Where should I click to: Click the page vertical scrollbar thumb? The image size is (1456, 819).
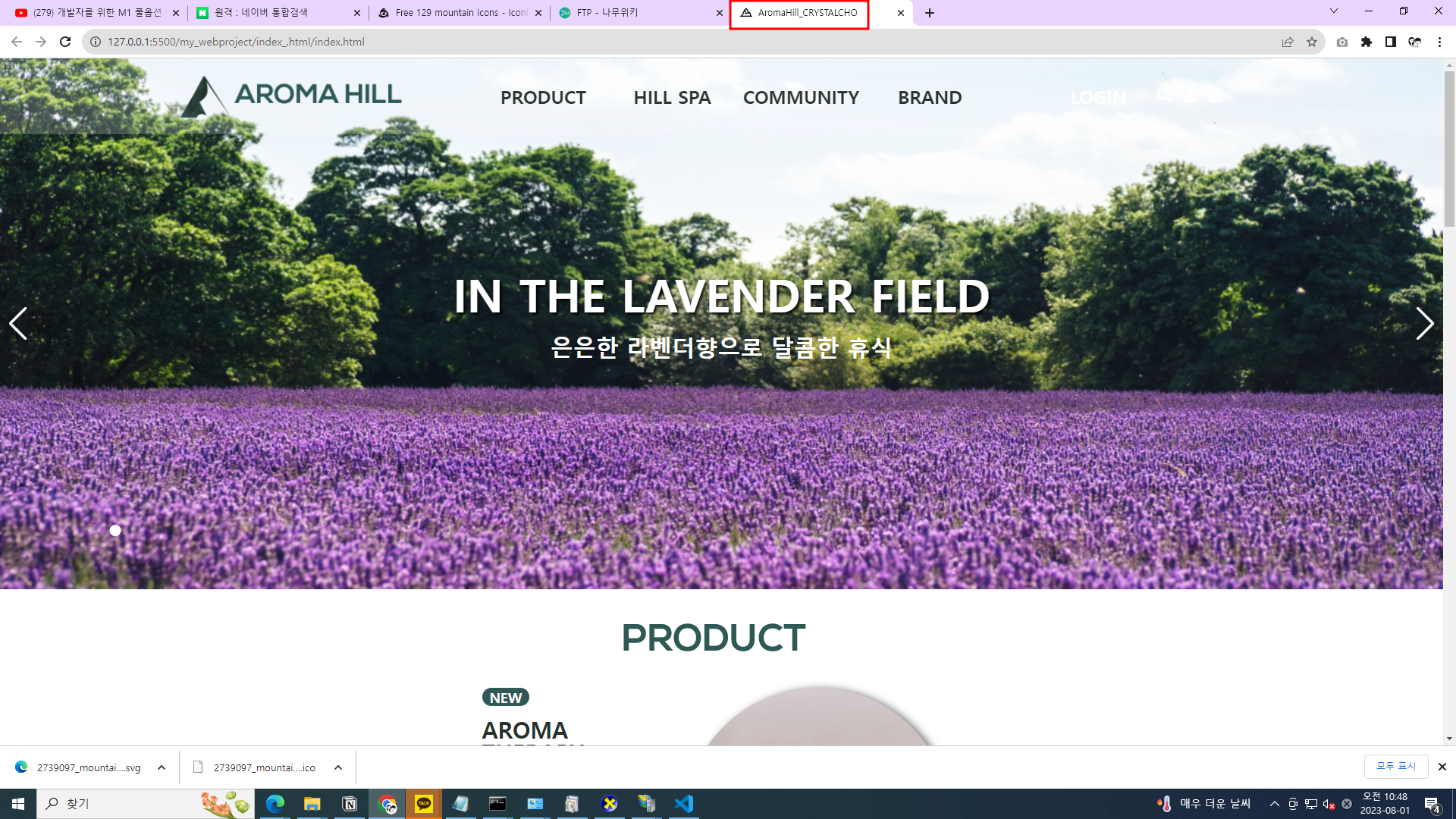[x=1449, y=148]
